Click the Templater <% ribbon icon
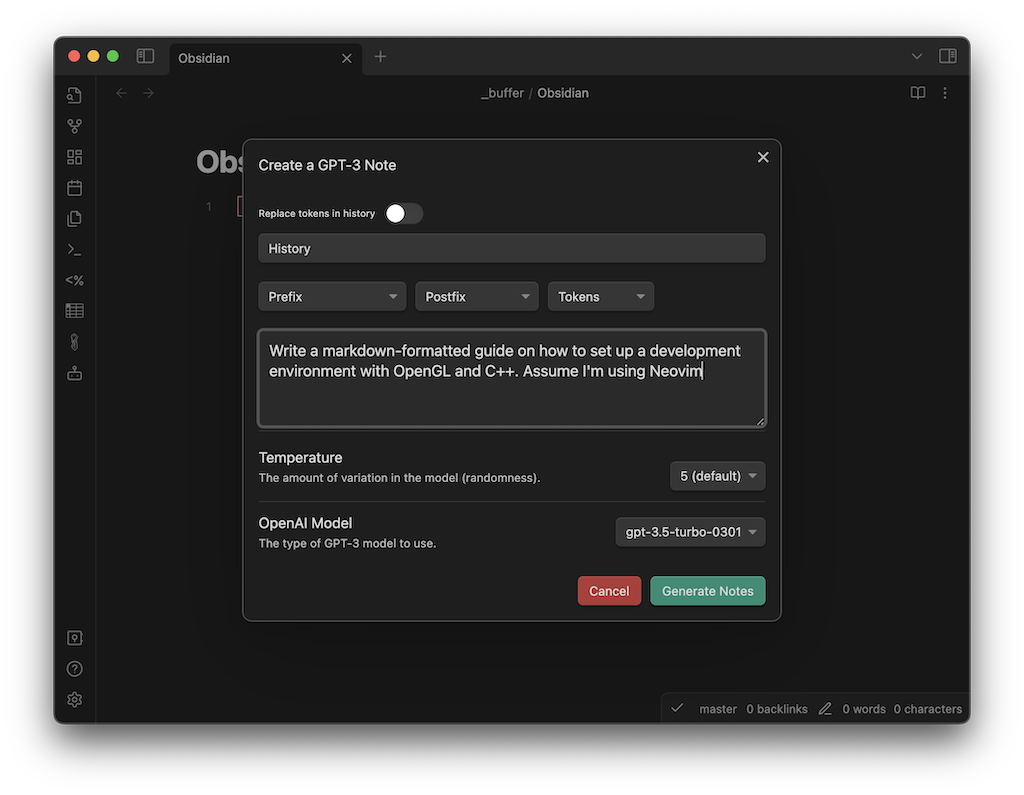This screenshot has height=795, width=1024. click(x=74, y=280)
